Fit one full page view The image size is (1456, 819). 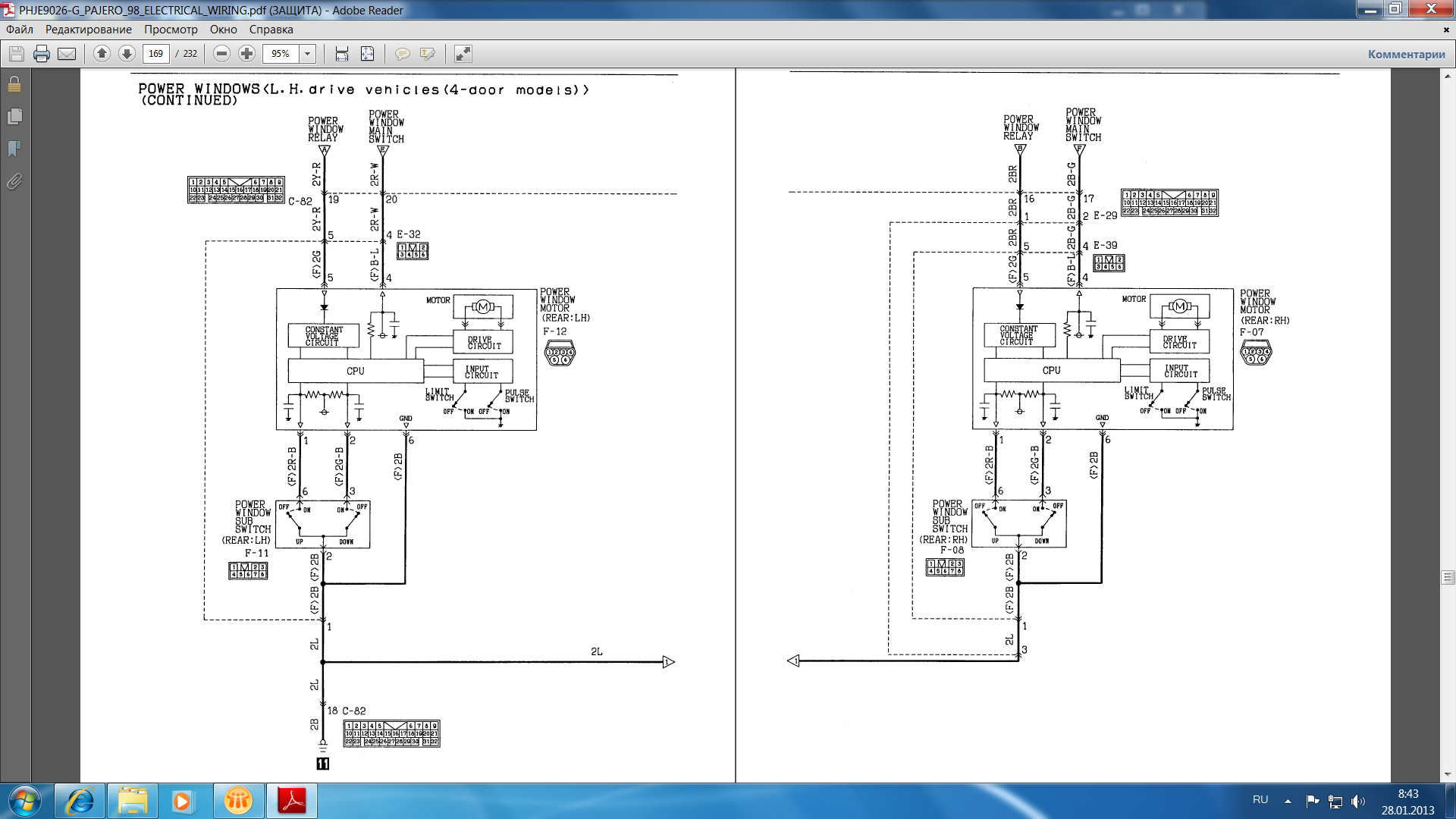click(367, 54)
